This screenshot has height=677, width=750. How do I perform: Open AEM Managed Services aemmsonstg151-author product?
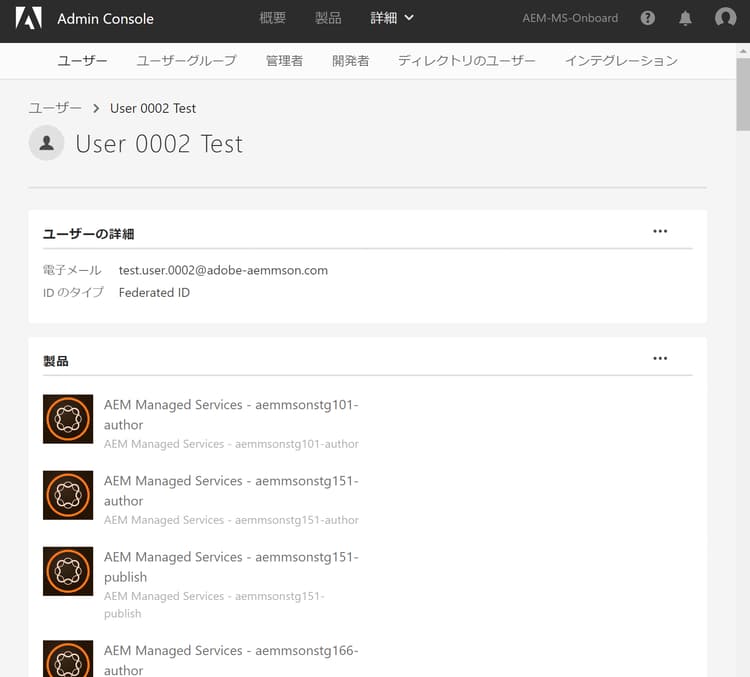(231, 490)
